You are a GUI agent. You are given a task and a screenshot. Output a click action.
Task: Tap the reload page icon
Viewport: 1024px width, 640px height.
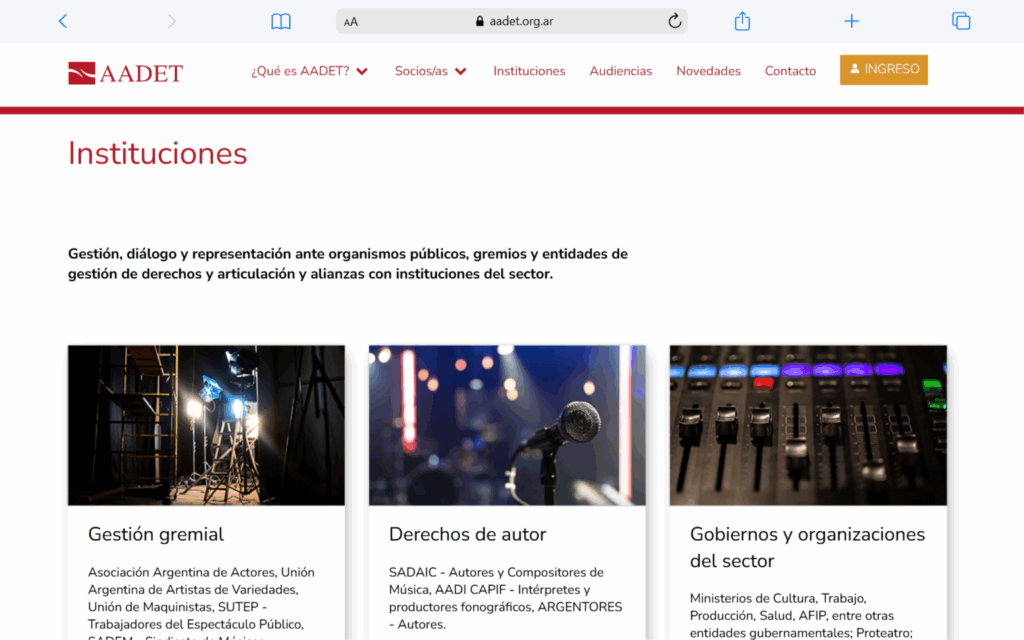tap(674, 21)
